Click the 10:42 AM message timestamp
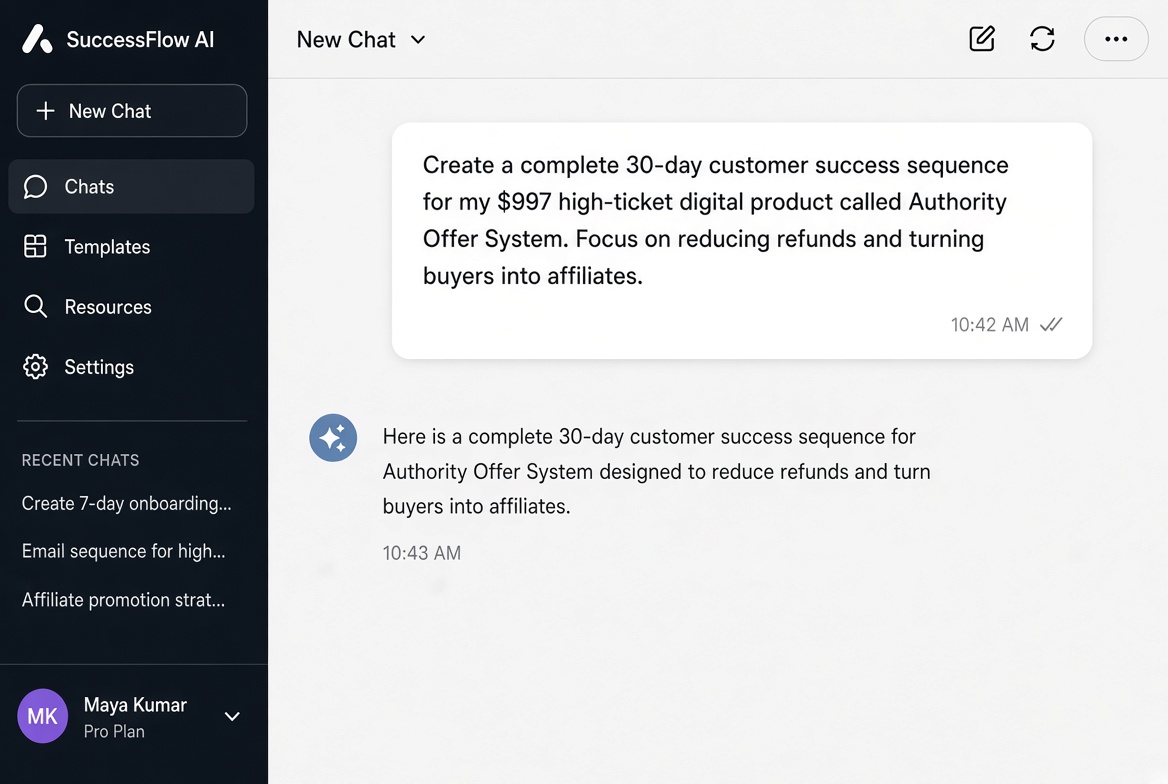This screenshot has width=1168, height=784. (989, 325)
